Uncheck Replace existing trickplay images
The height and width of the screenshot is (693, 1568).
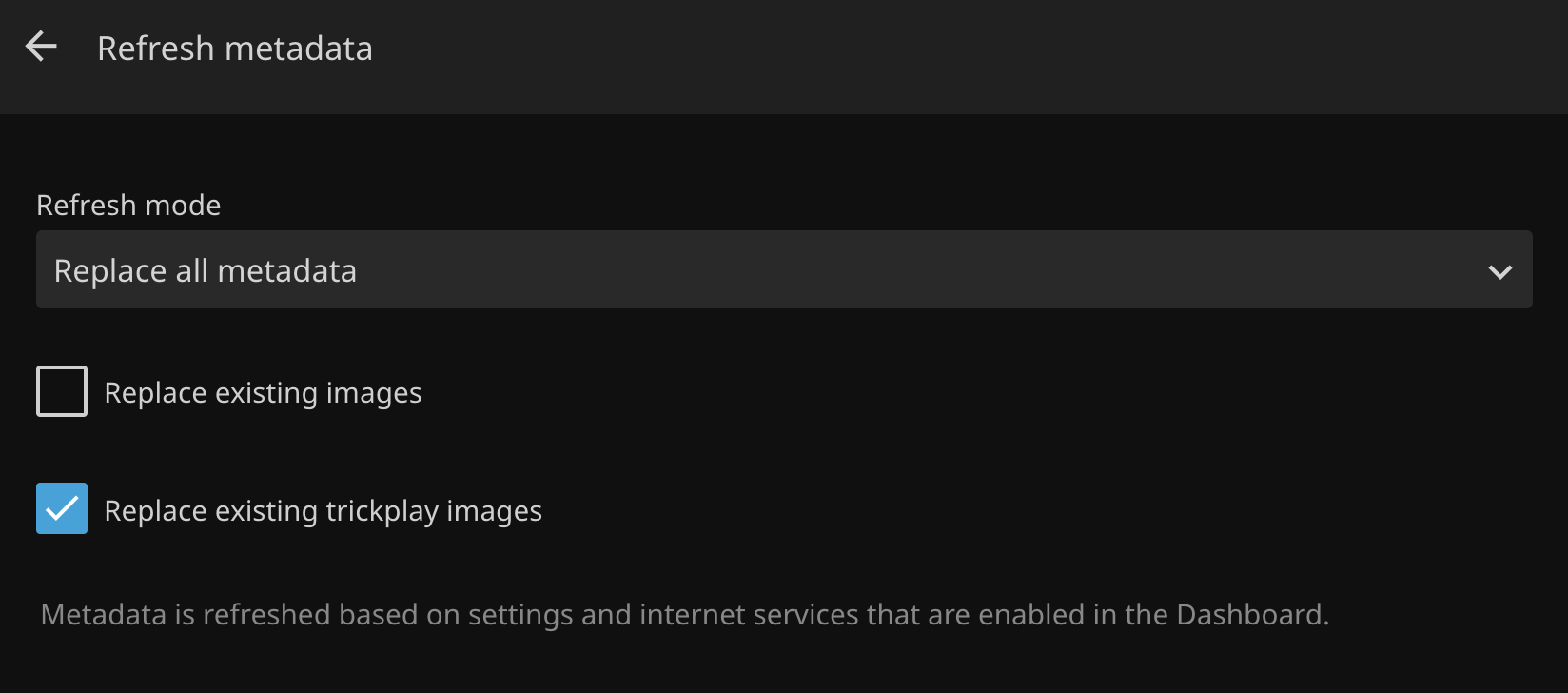coord(62,508)
